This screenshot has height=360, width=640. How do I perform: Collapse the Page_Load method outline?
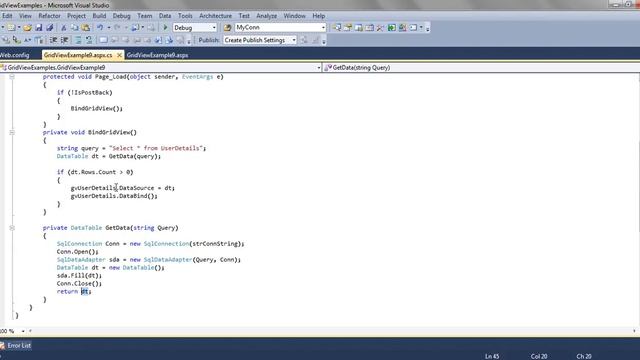[x=12, y=77]
